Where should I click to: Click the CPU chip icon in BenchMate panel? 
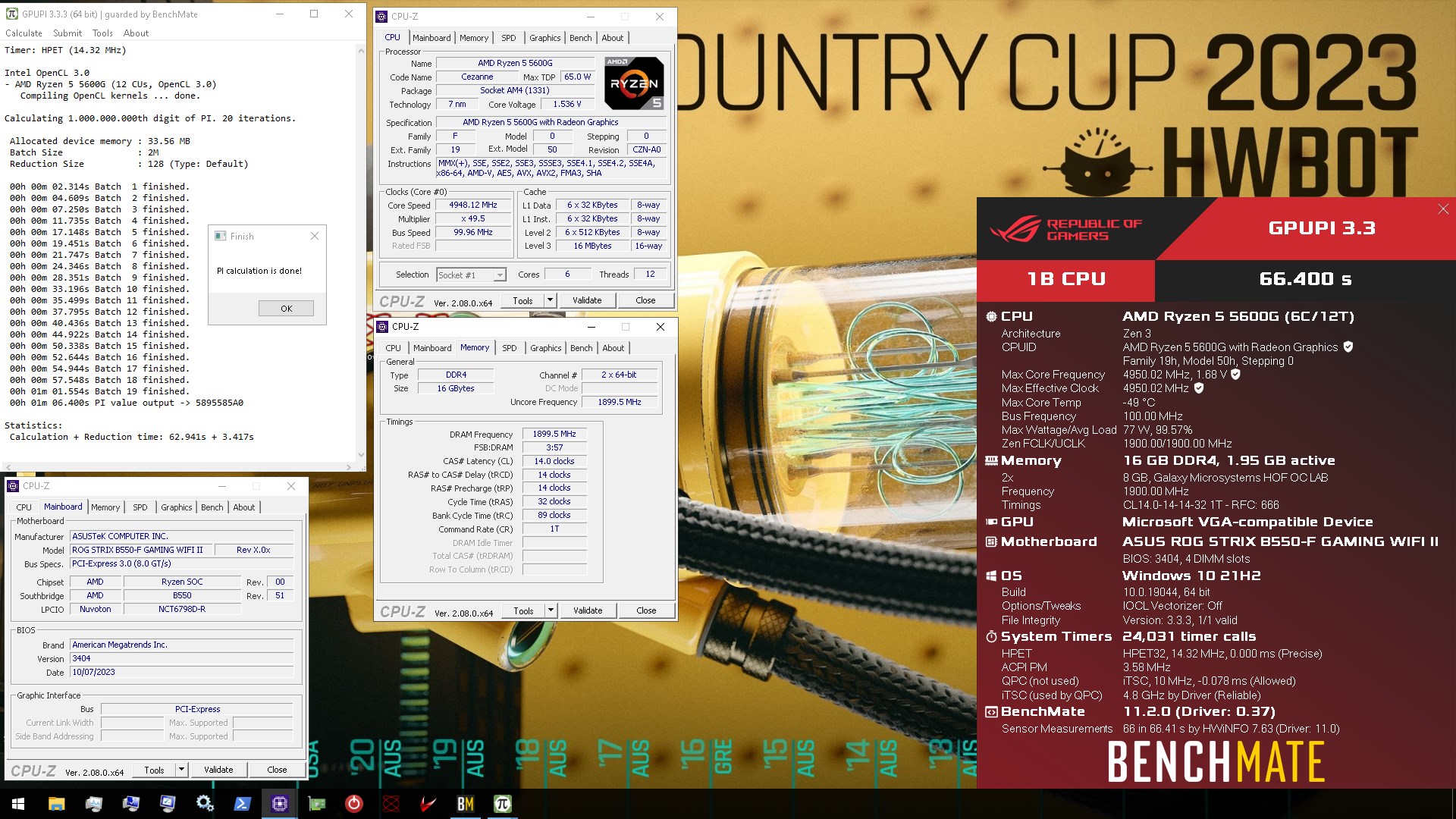[x=991, y=316]
